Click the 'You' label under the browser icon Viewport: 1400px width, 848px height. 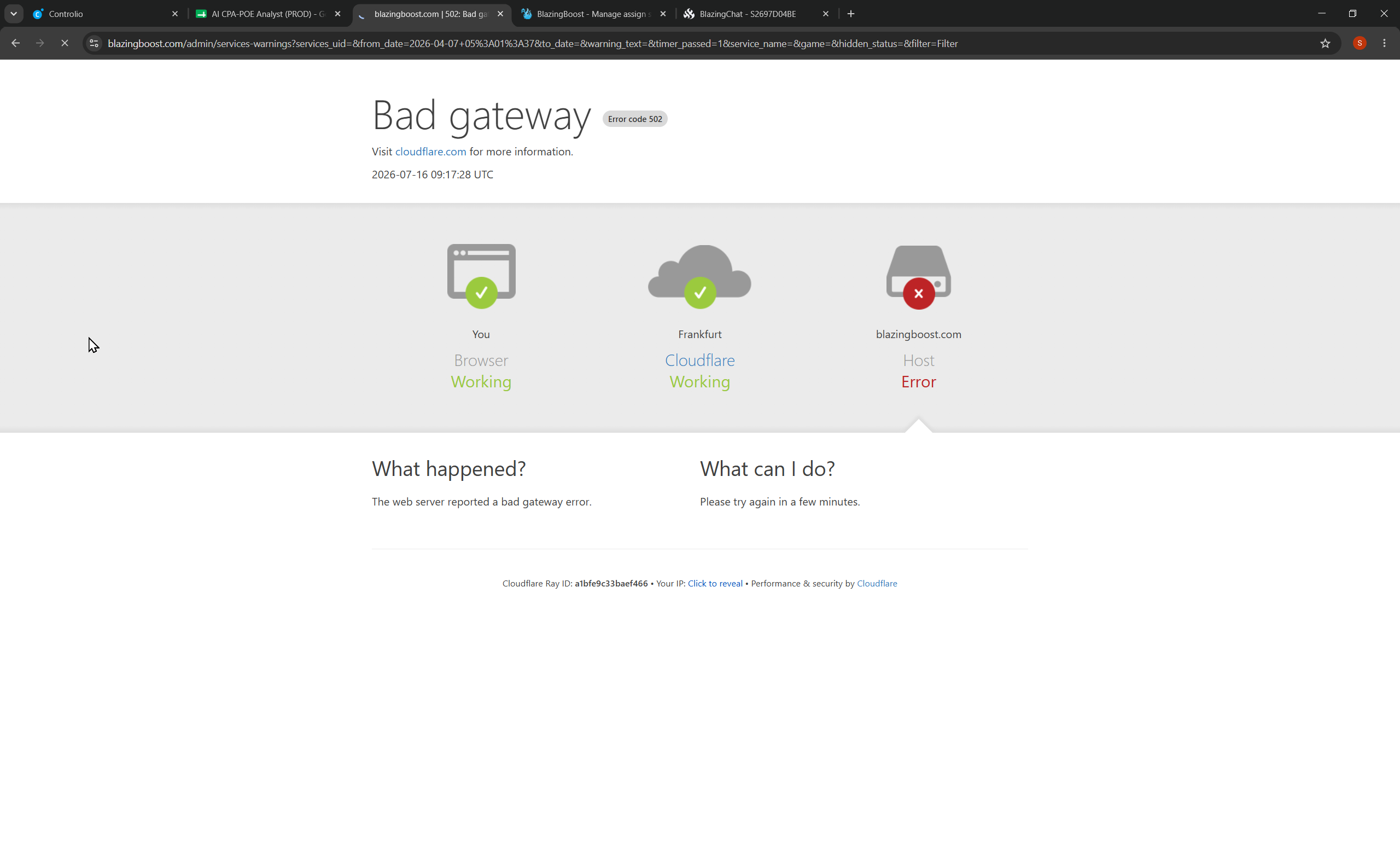[x=481, y=334]
